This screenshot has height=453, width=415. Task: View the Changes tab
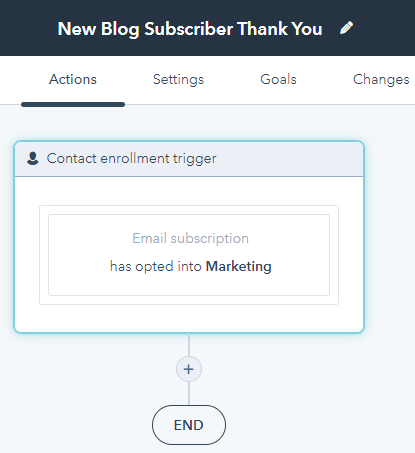coord(381,79)
